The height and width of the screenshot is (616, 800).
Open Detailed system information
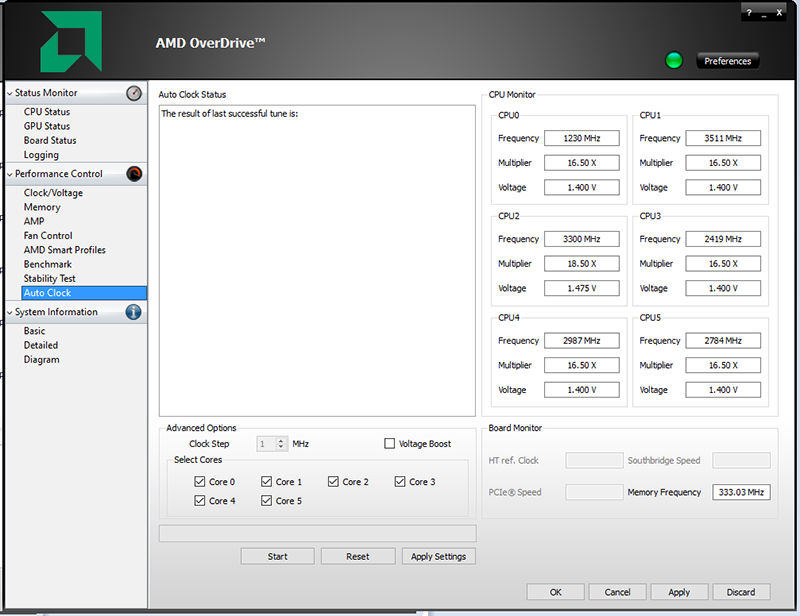tap(41, 345)
